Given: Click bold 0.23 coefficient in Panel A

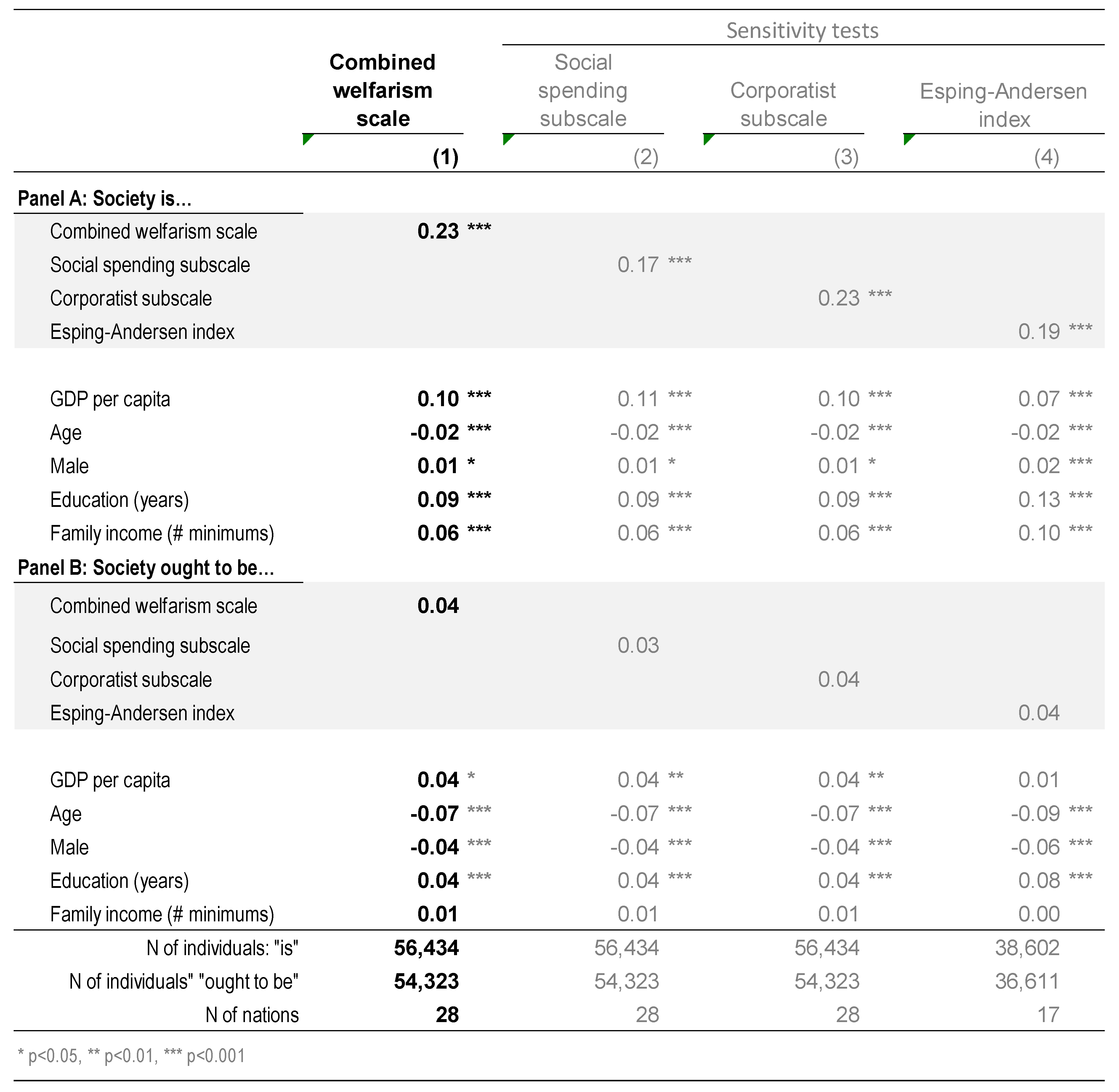Looking at the screenshot, I should (438, 231).
